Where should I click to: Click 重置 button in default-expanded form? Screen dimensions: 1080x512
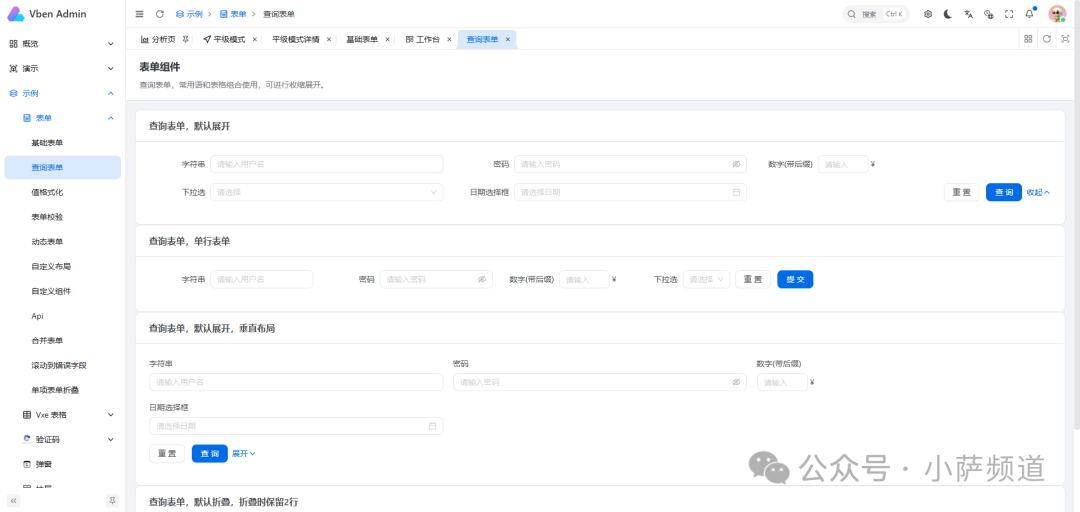[962, 192]
